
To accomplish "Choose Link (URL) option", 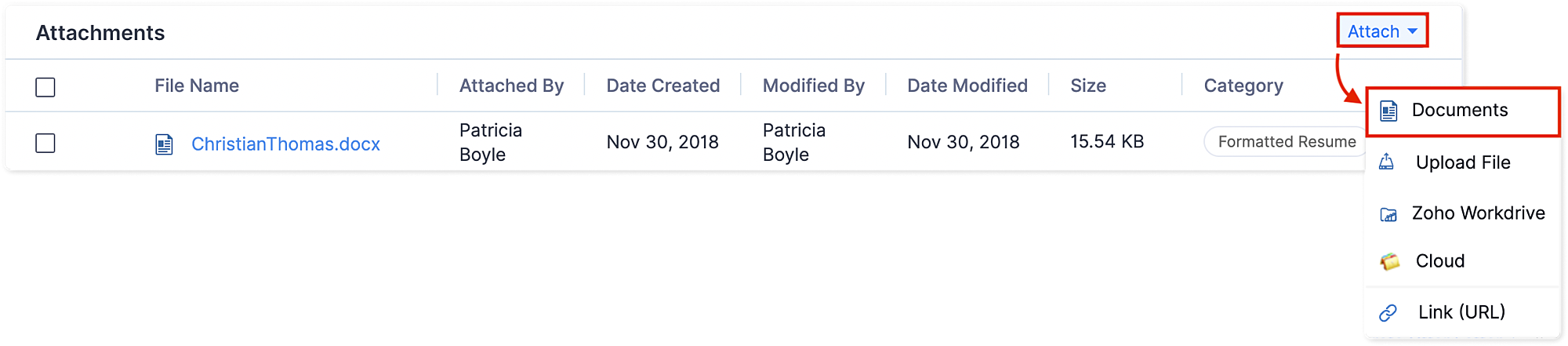I will (x=1461, y=311).
